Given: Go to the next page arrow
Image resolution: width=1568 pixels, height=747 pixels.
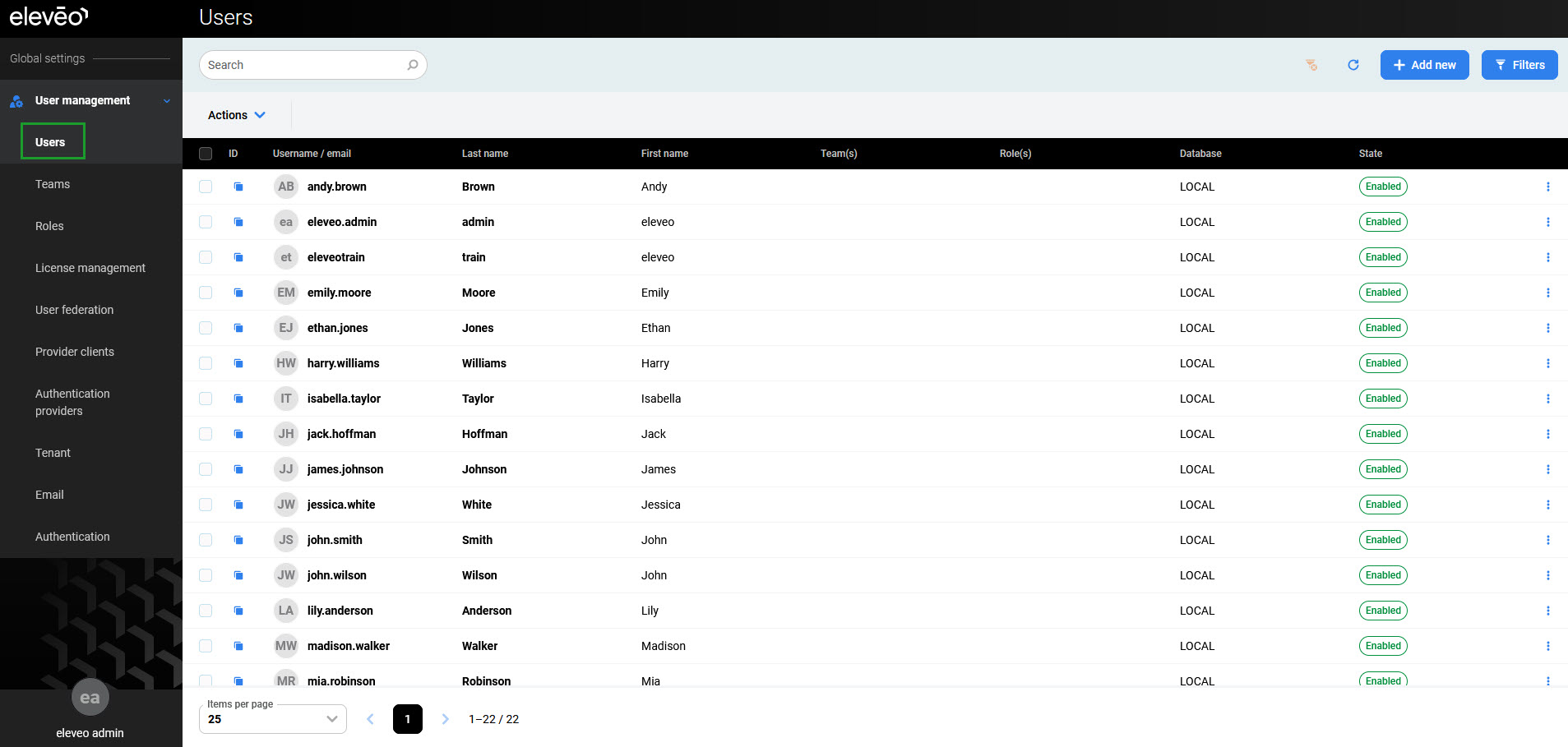Looking at the screenshot, I should [x=445, y=719].
